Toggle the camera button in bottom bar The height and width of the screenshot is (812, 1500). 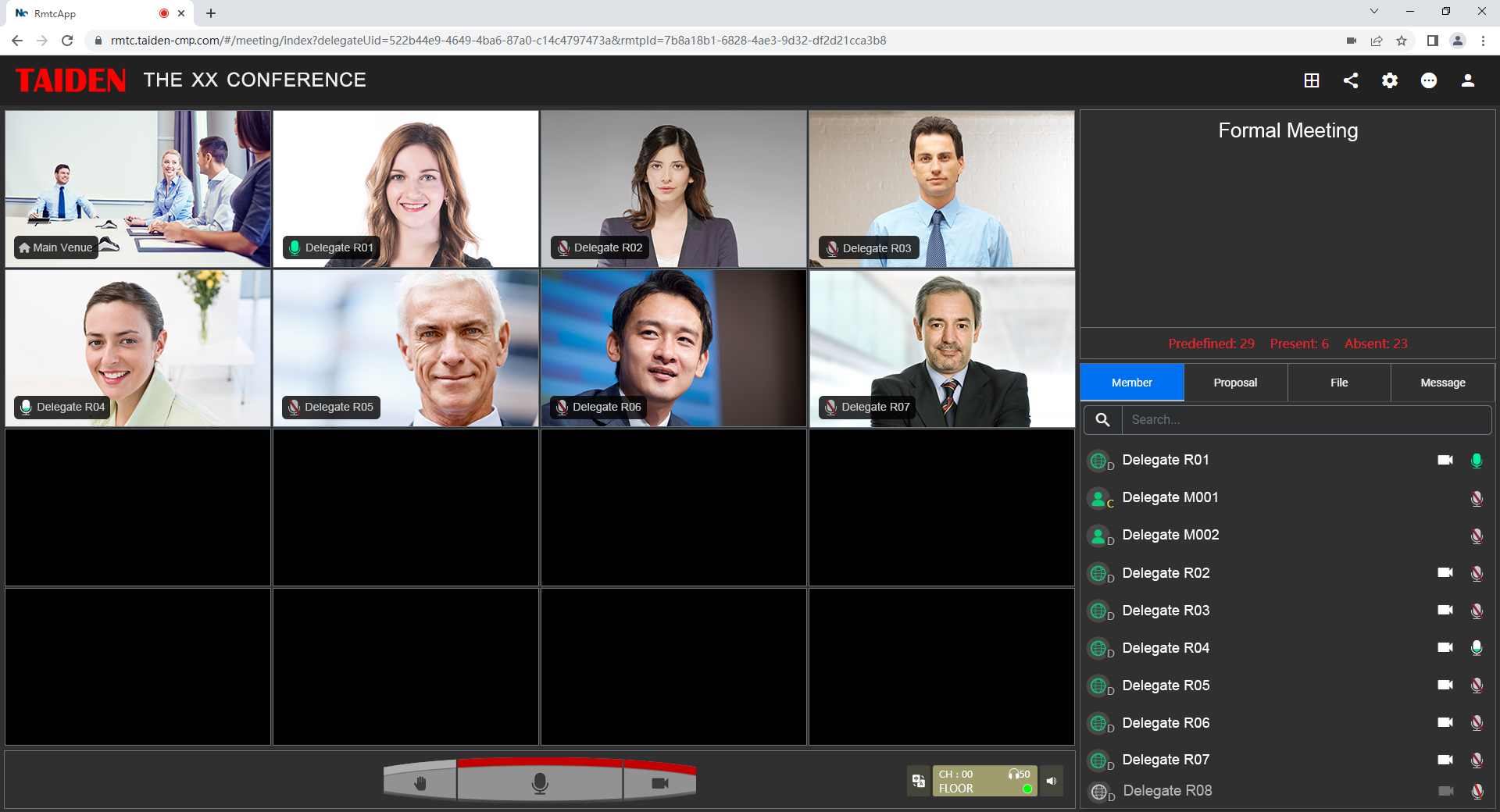coord(659,782)
